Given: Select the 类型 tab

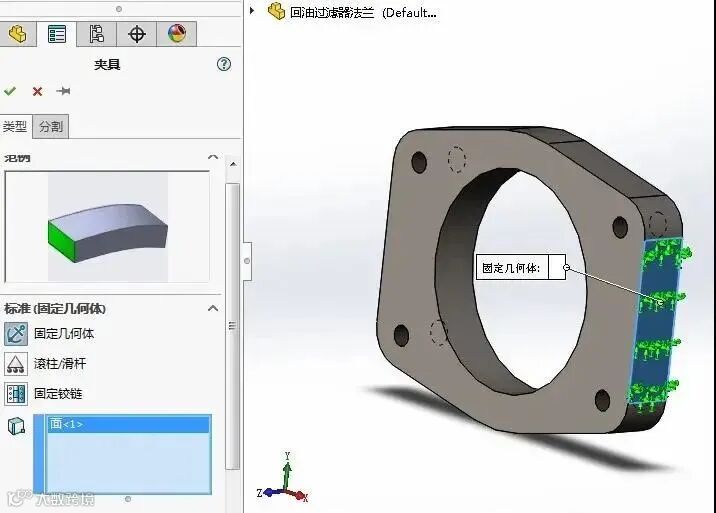Looking at the screenshot, I should (x=15, y=126).
